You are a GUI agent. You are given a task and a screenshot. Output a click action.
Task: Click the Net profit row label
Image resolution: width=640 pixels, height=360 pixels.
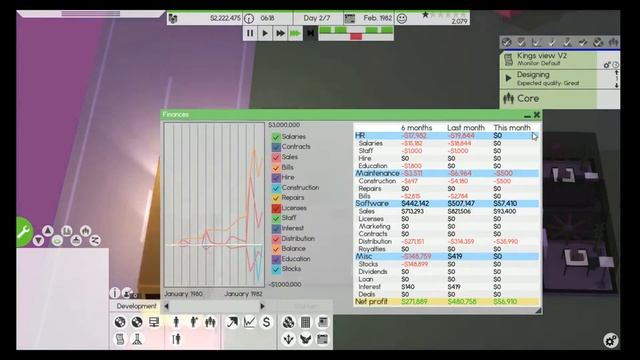pyautogui.click(x=371, y=302)
